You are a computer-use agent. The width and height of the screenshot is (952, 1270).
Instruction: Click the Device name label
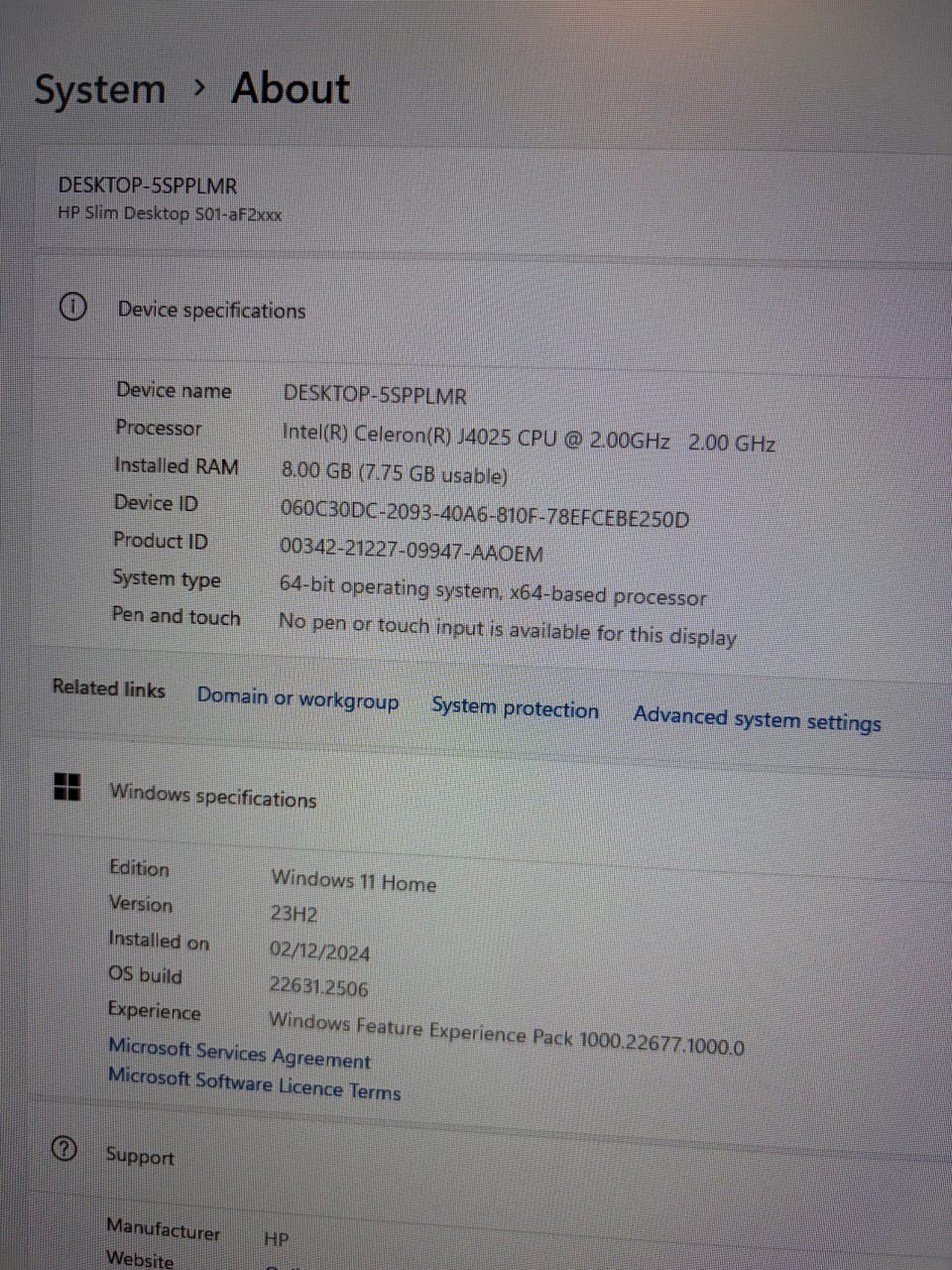tap(174, 390)
